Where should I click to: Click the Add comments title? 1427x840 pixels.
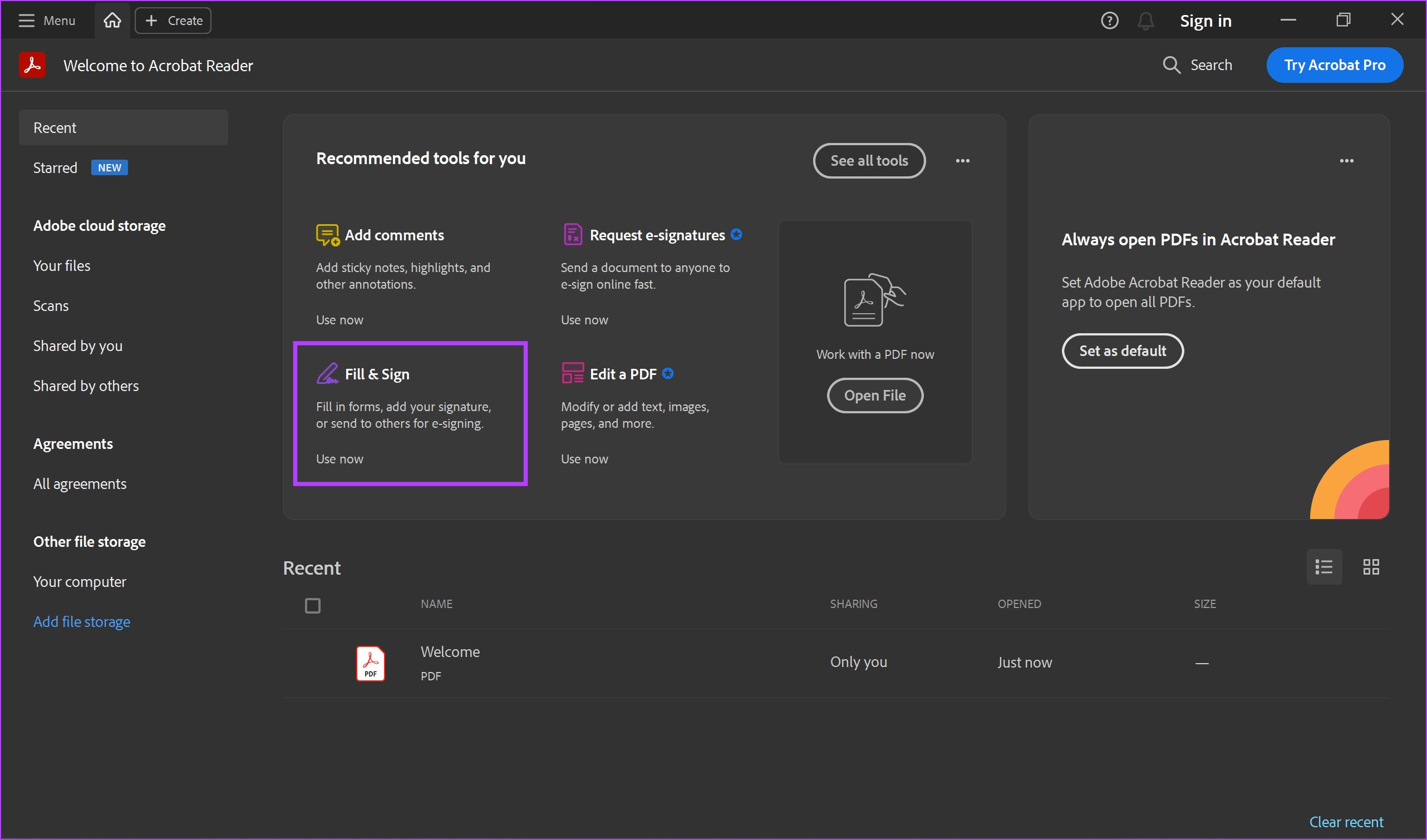(x=394, y=235)
